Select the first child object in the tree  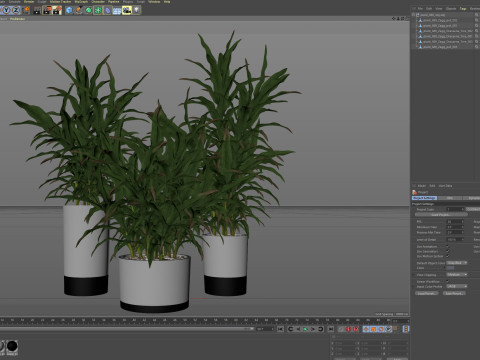(x=440, y=20)
